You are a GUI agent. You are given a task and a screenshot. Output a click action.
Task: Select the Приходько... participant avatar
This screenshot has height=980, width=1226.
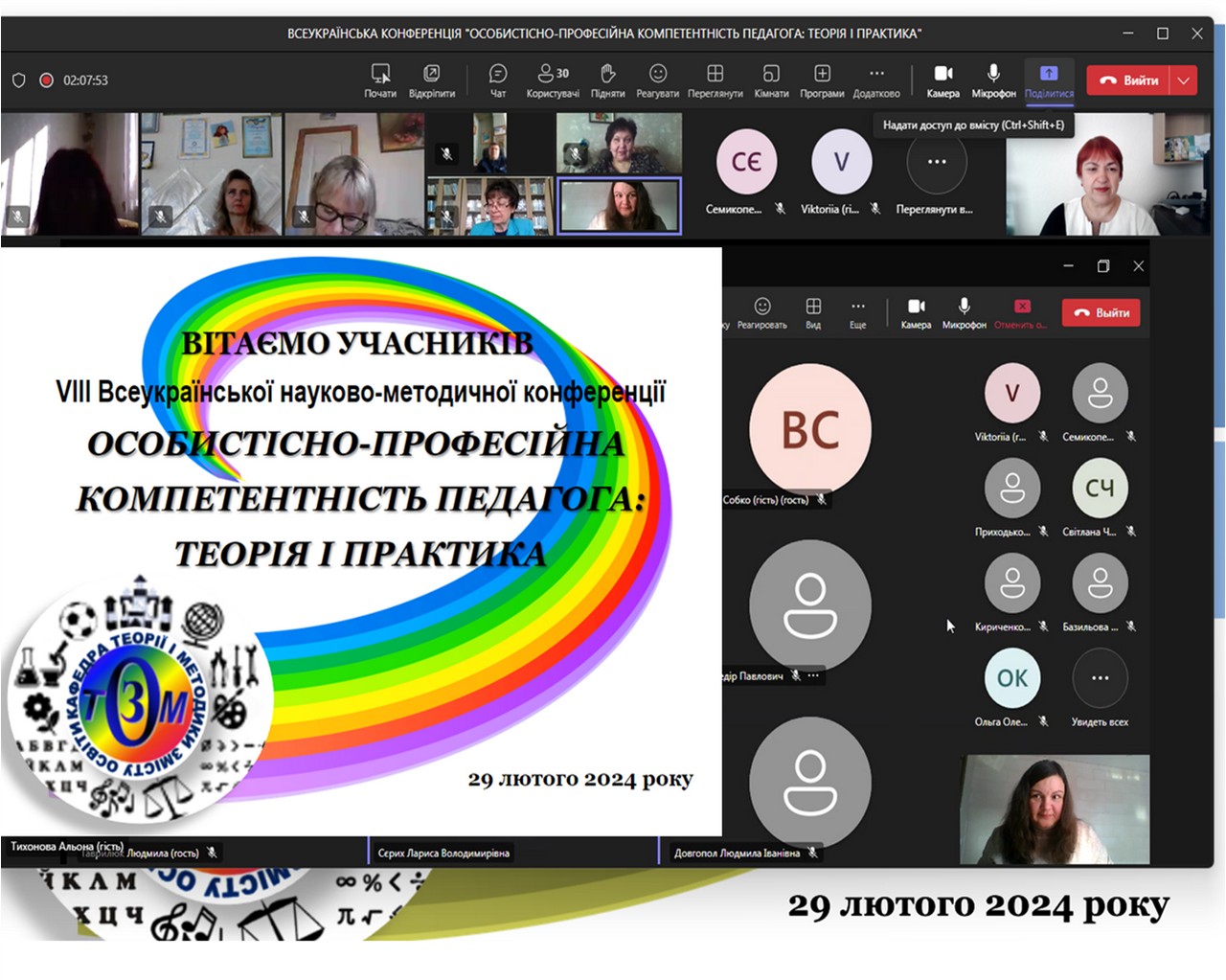coord(1012,488)
